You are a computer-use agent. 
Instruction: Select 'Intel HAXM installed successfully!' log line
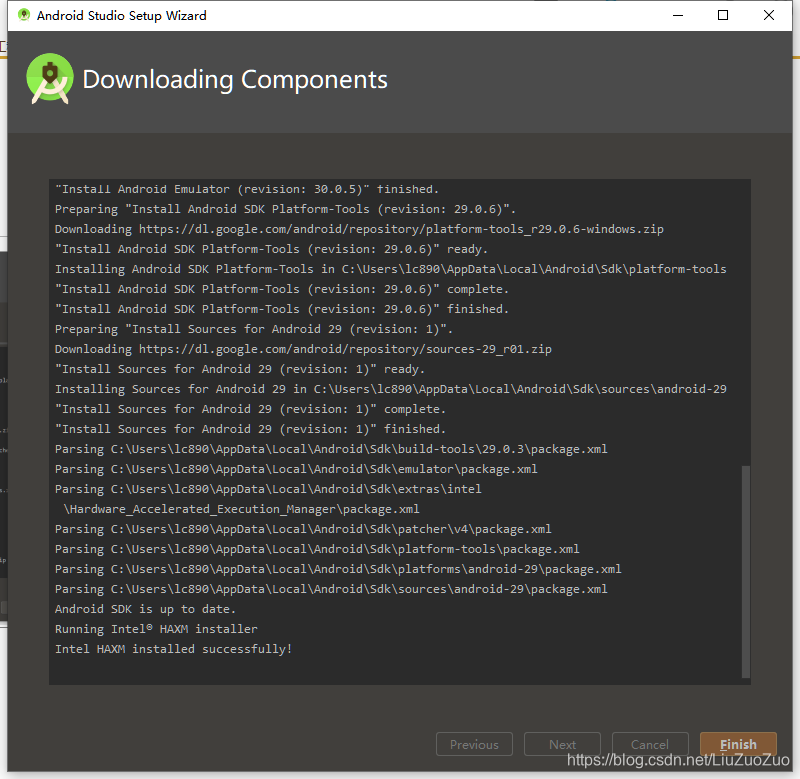click(x=173, y=649)
